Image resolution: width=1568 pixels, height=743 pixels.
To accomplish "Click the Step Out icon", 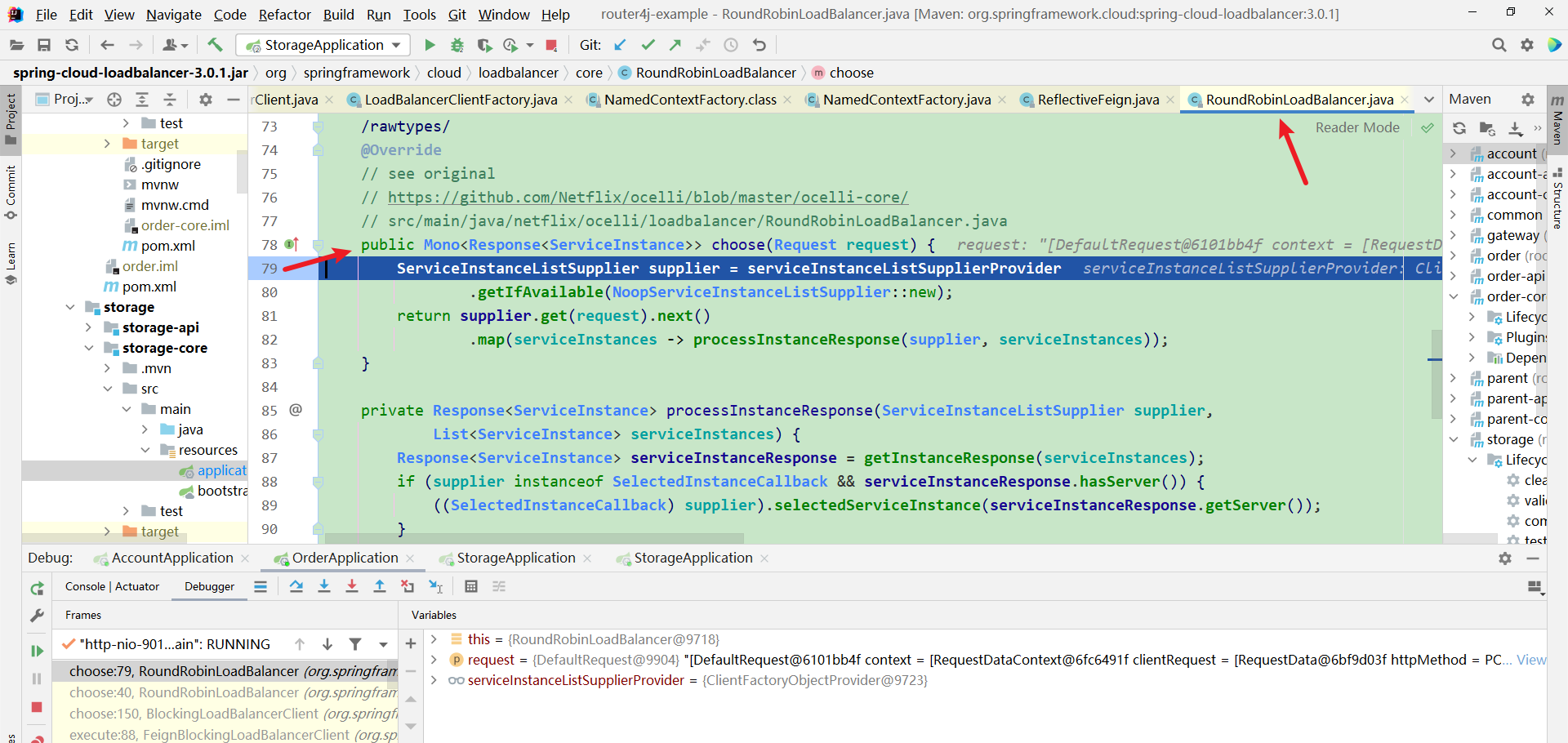I will click(380, 586).
